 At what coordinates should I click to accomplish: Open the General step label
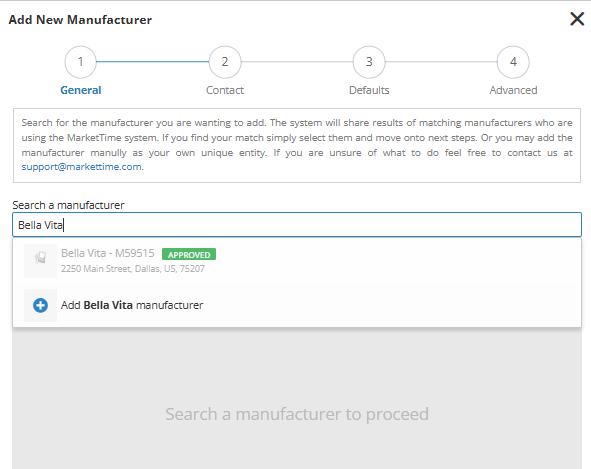coord(81,90)
